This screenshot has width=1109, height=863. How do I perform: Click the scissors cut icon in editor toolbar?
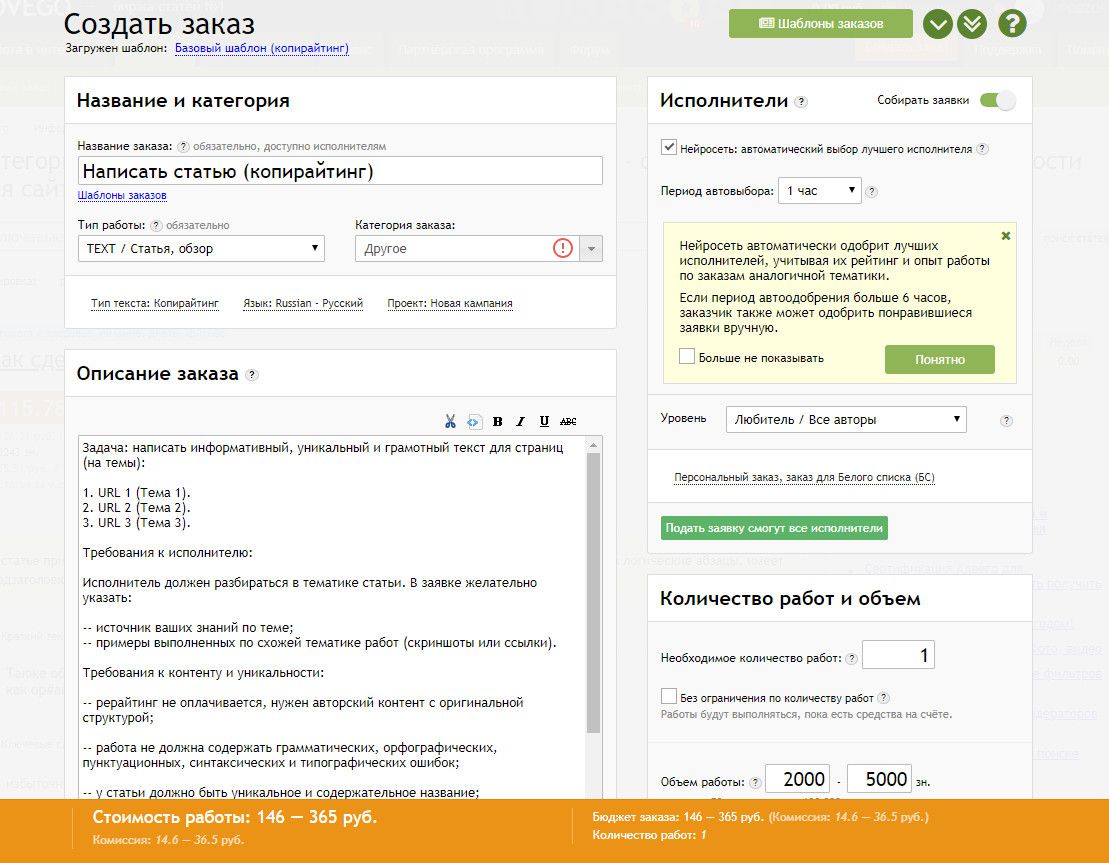click(450, 421)
